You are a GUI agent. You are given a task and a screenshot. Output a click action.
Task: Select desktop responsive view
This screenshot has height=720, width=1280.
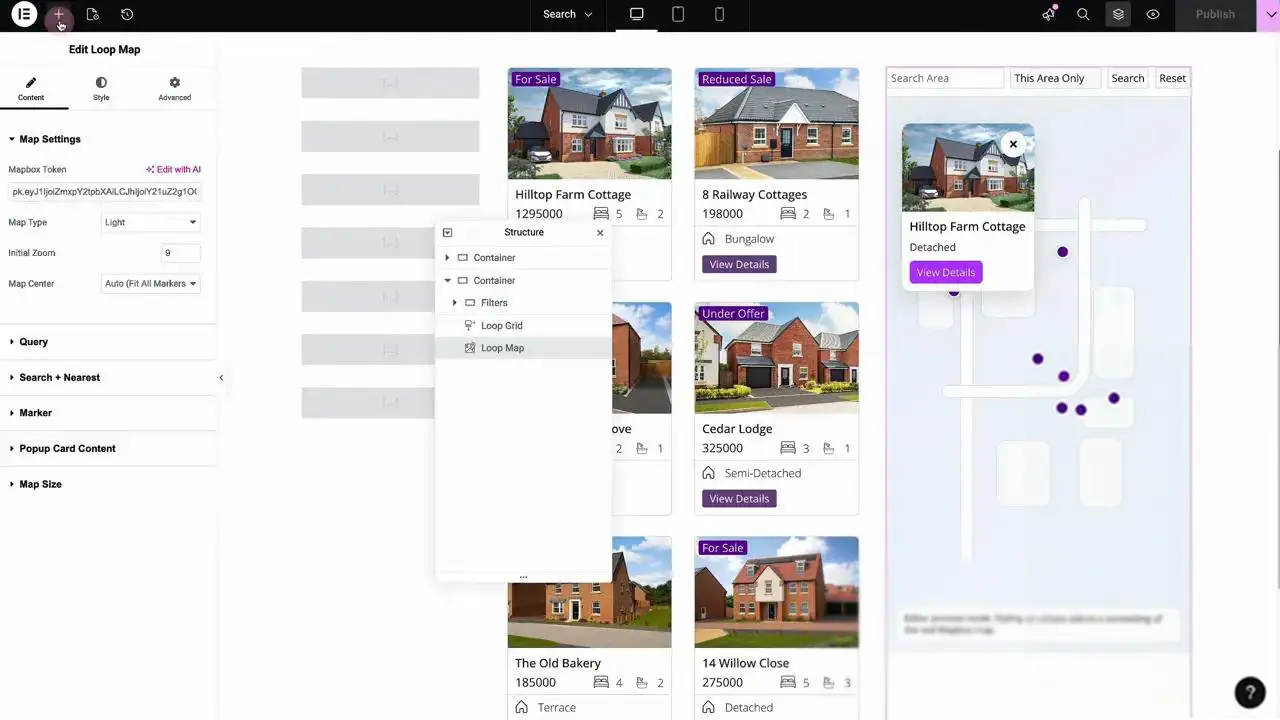(x=636, y=14)
